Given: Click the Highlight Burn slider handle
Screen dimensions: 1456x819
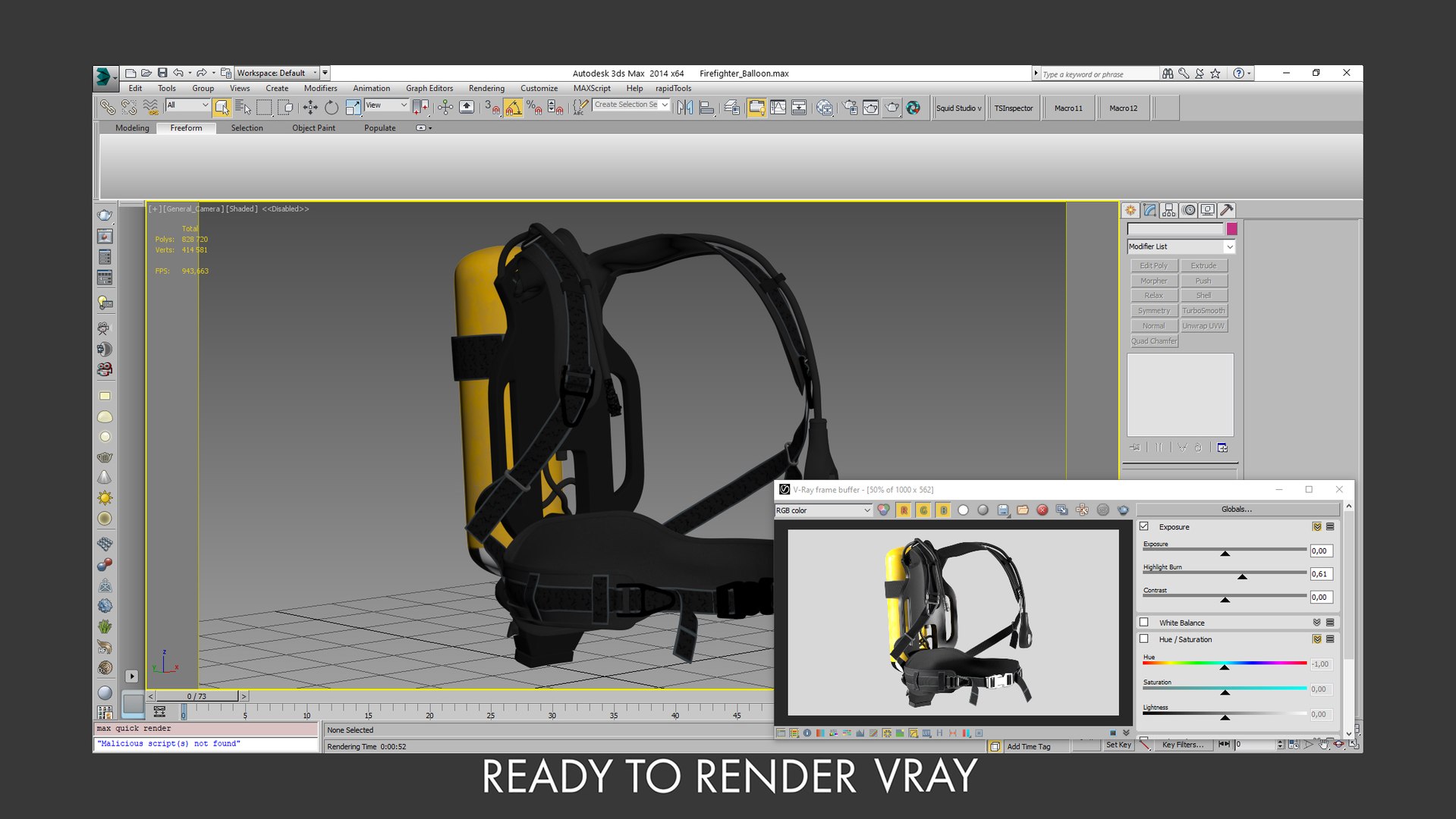Looking at the screenshot, I should (1242, 576).
